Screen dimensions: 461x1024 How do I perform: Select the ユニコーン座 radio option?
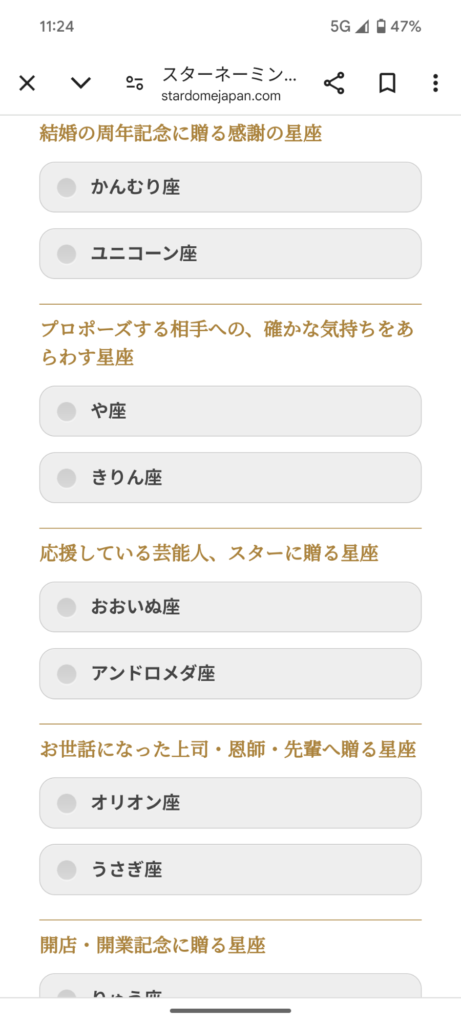[230, 253]
